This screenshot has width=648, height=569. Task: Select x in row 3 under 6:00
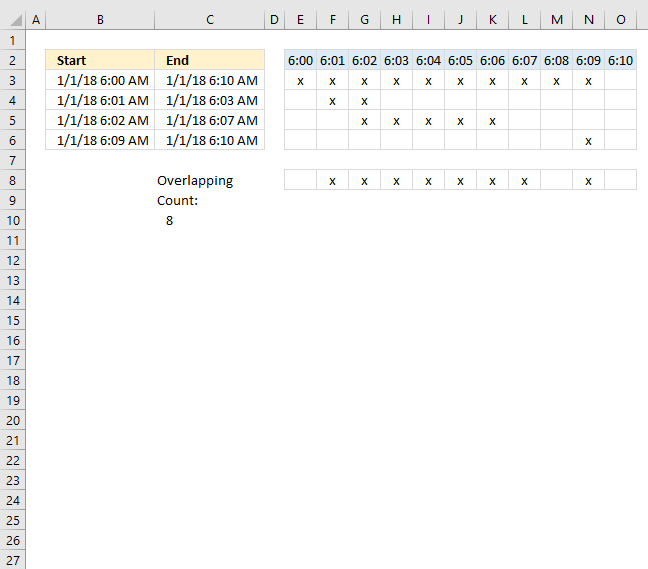tap(300, 80)
